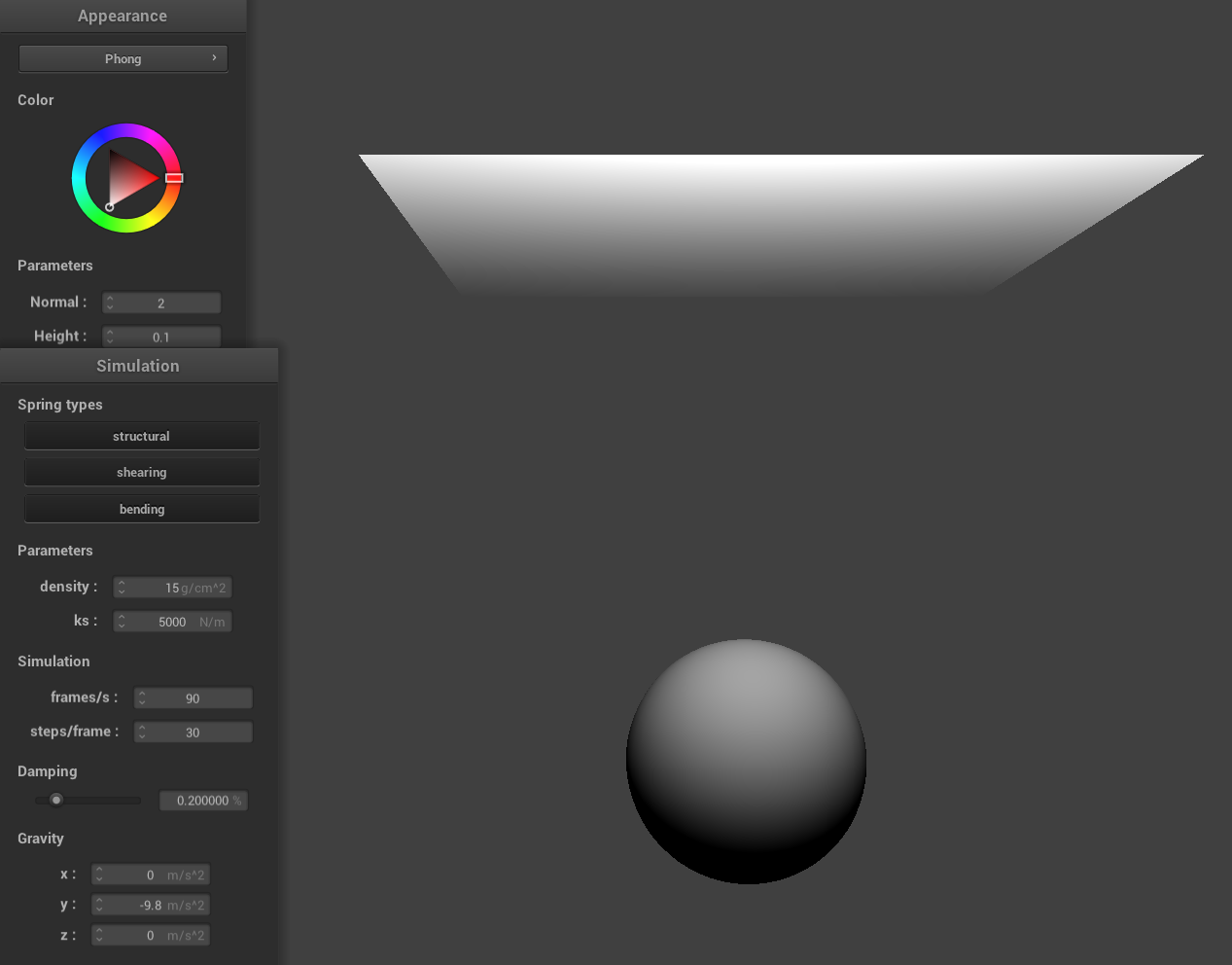Toggle the structural spring type

pos(141,436)
